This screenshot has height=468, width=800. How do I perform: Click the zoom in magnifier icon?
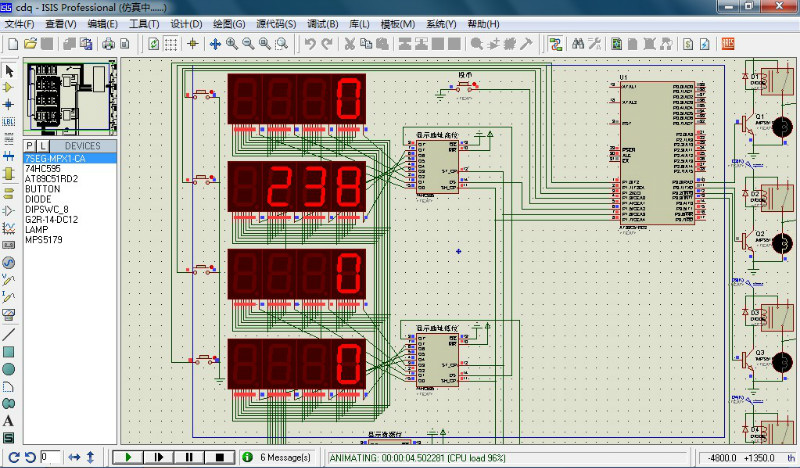coord(231,44)
